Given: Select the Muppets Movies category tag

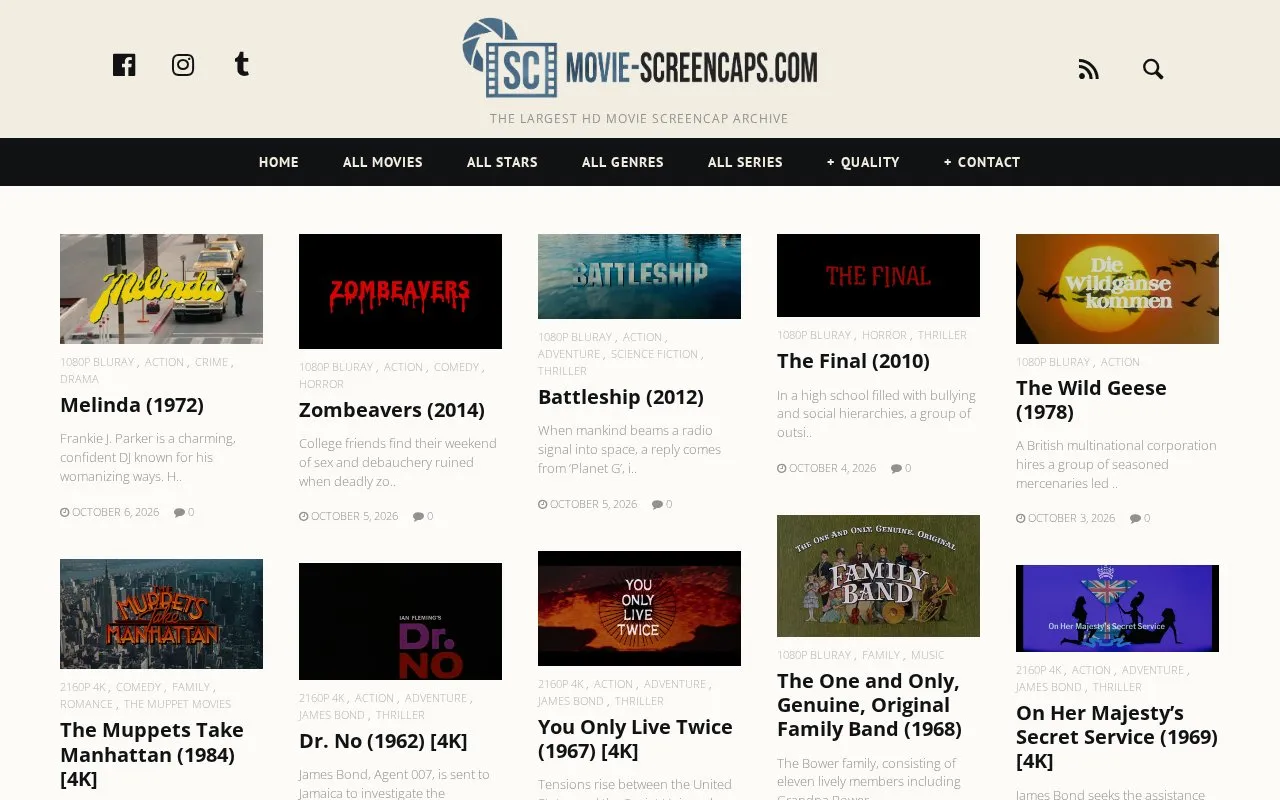Looking at the screenshot, I should 177,704.
